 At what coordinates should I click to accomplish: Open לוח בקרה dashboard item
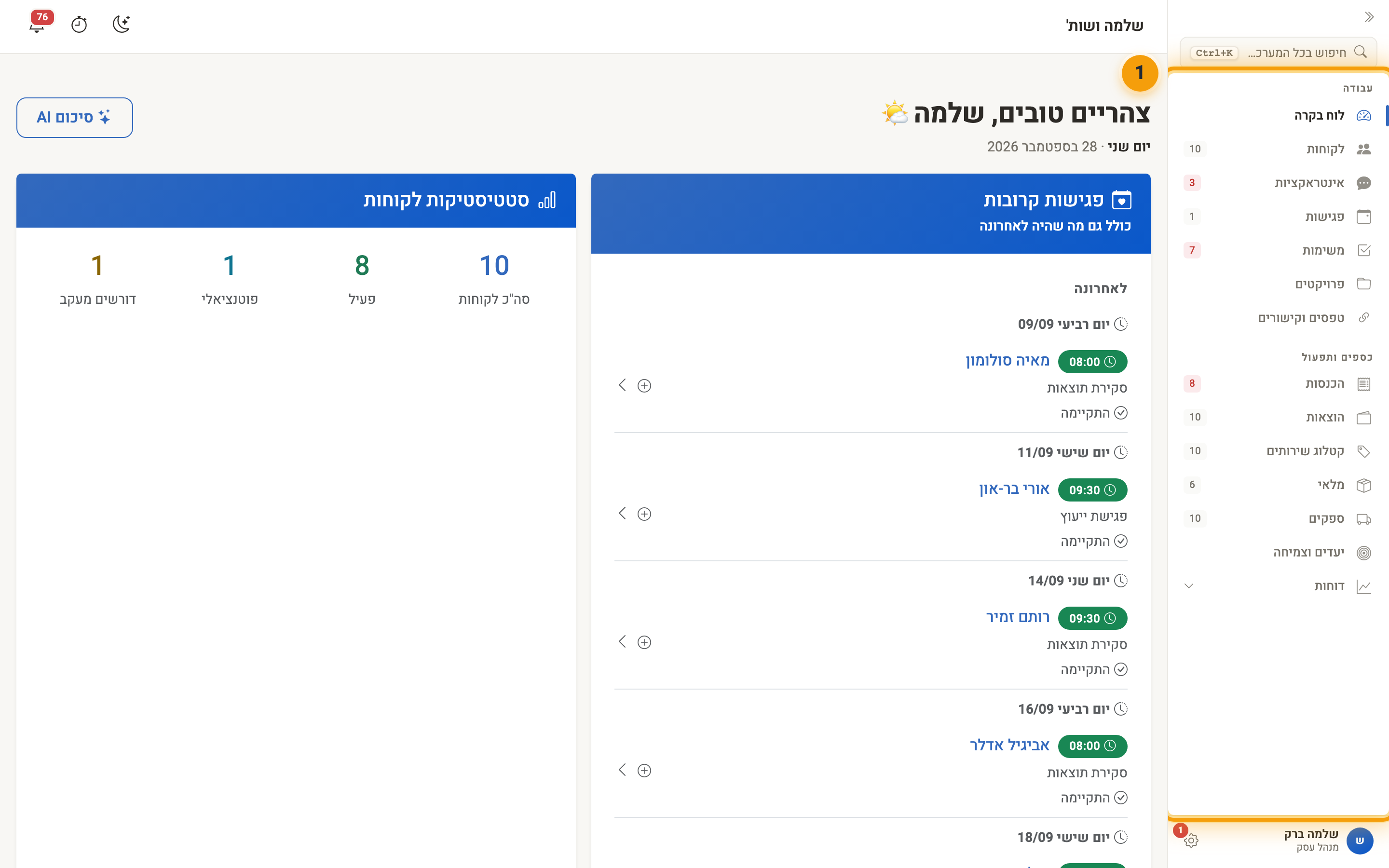coord(1278,115)
